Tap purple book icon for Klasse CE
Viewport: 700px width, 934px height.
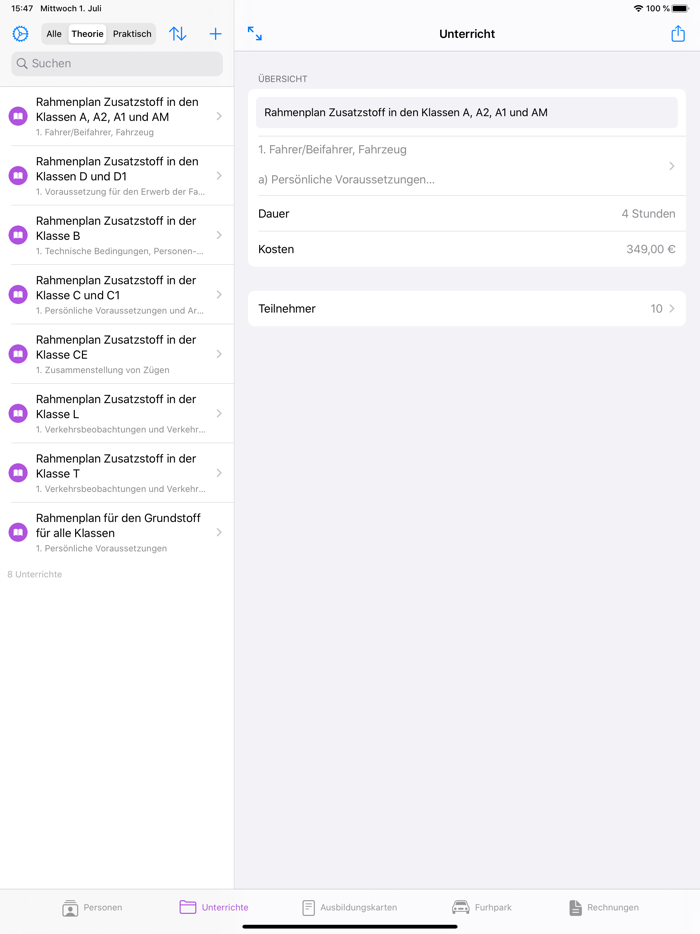(18, 354)
